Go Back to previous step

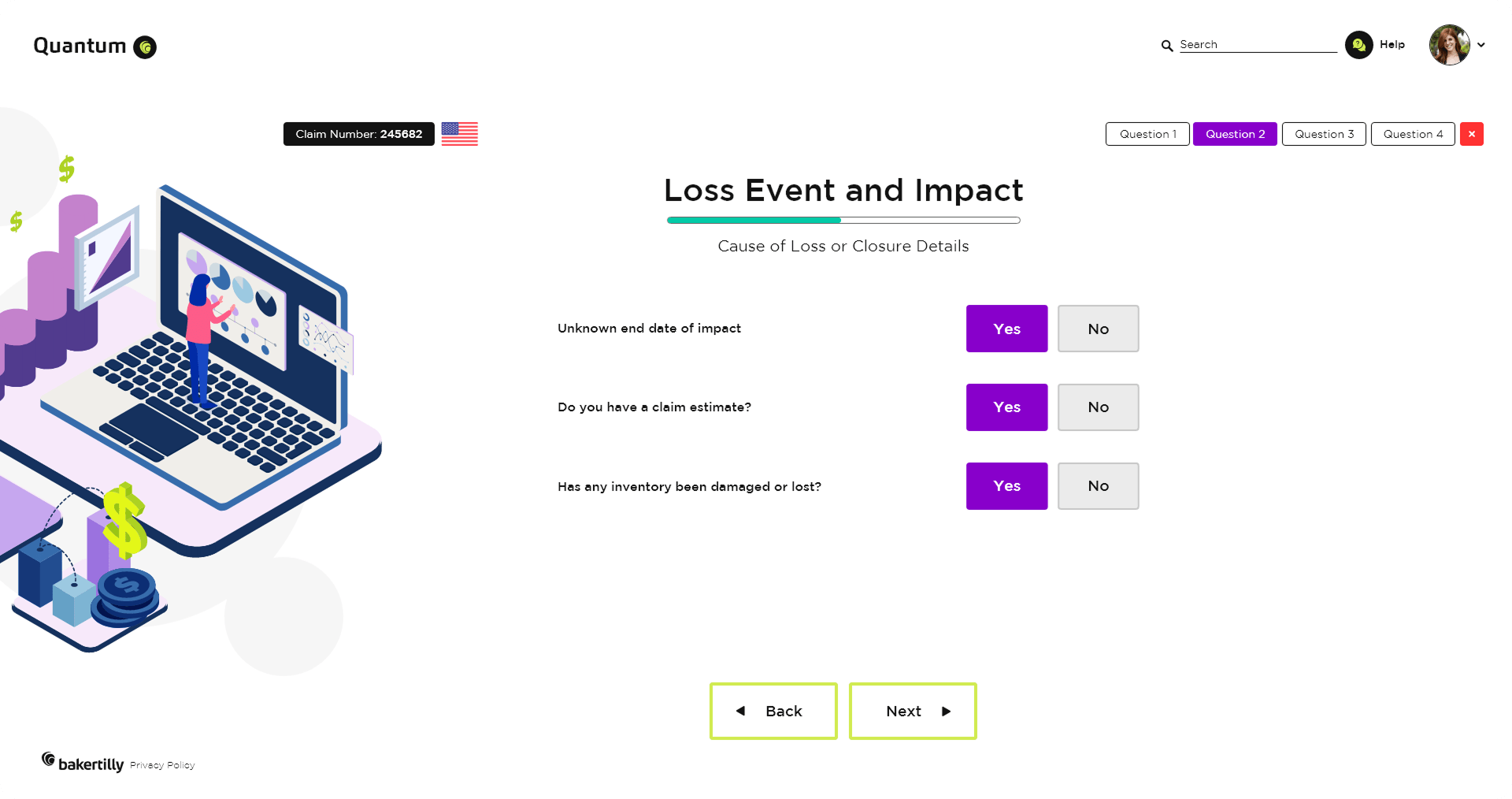tap(773, 711)
